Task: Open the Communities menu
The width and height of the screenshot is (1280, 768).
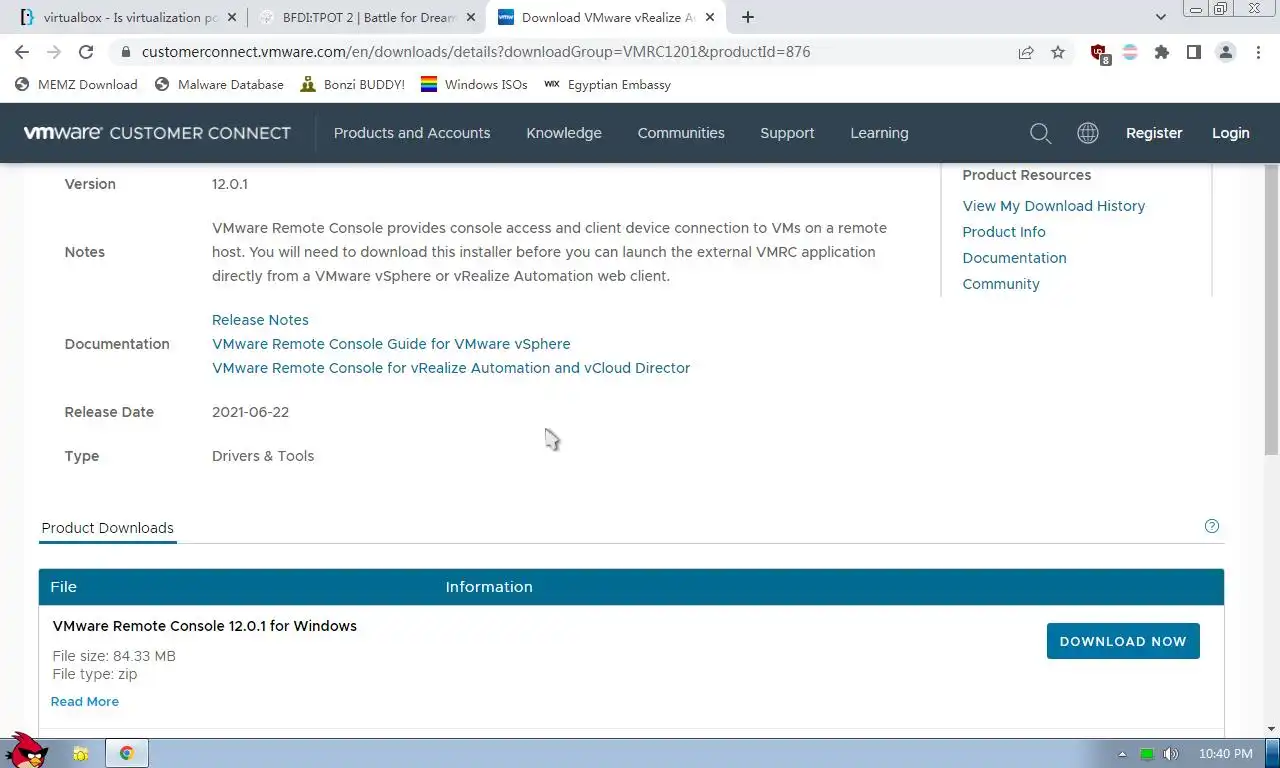Action: 681,133
